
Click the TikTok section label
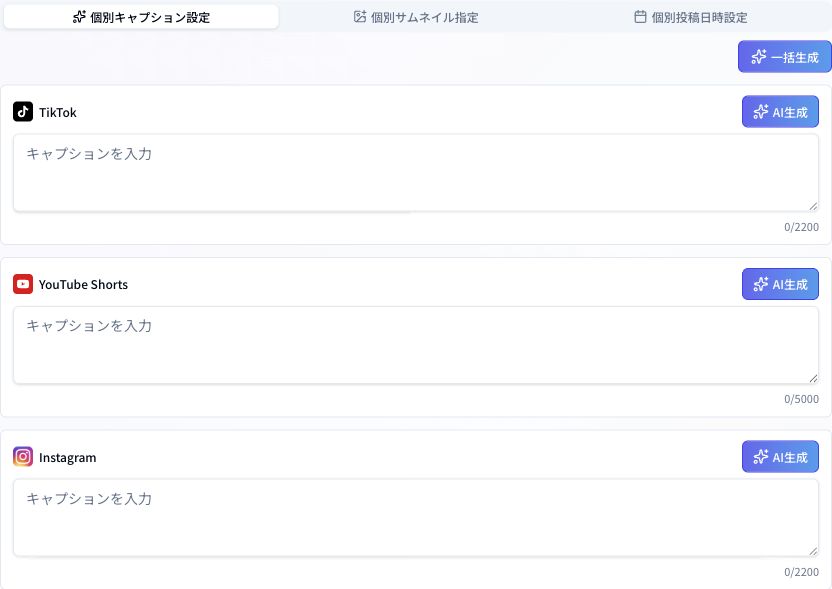[57, 112]
